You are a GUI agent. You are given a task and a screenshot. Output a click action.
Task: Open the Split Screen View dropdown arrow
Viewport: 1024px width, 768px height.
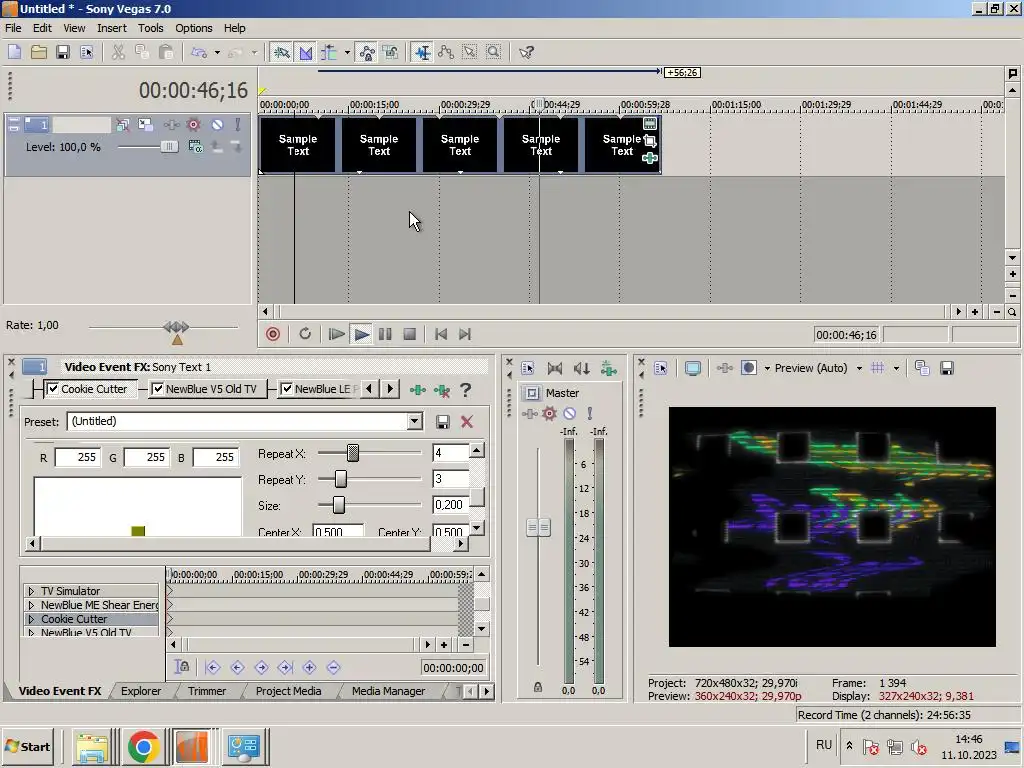click(x=767, y=368)
